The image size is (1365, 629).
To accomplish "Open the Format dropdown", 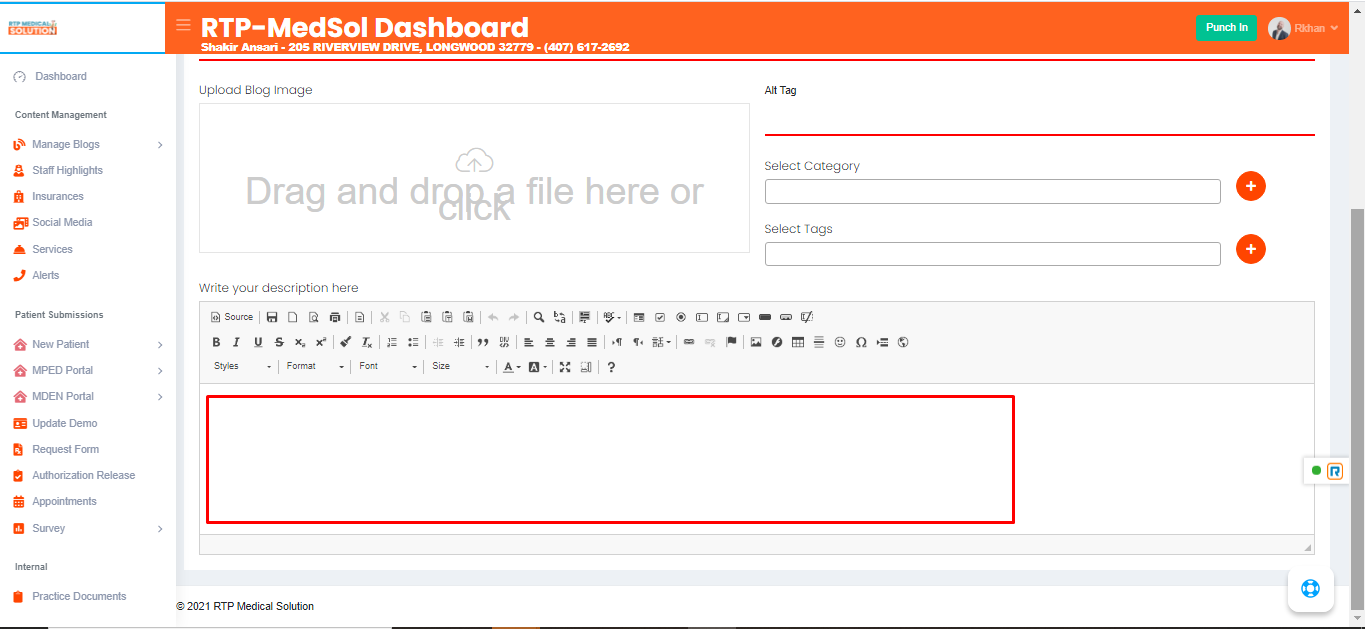I will [315, 367].
